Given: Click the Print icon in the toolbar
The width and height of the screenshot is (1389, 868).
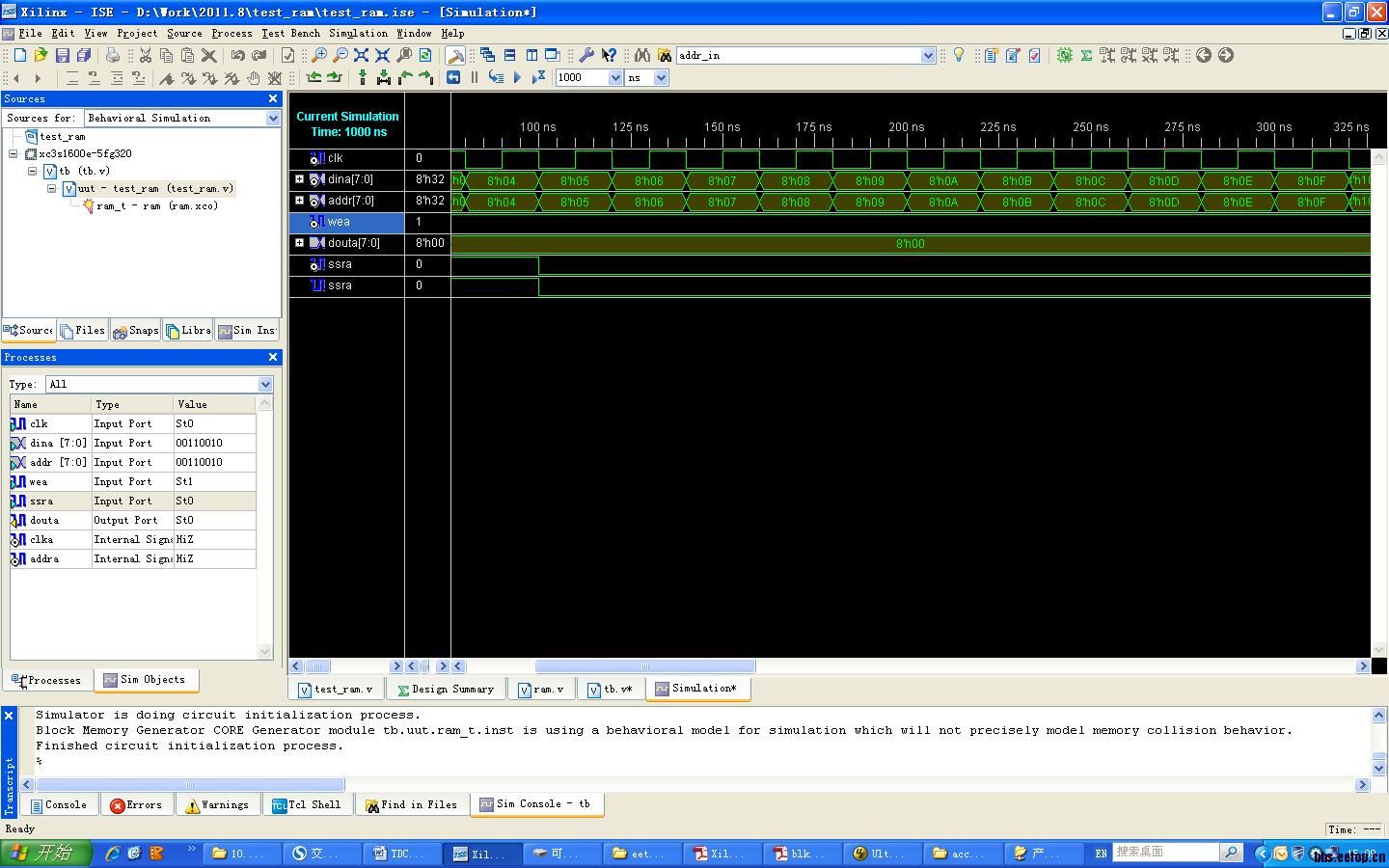Looking at the screenshot, I should coord(113,56).
